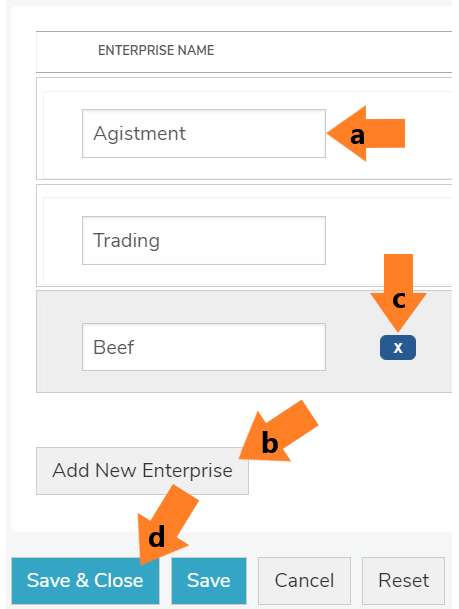
Task: Click the orange down arrow labeled c
Action: coord(398,293)
